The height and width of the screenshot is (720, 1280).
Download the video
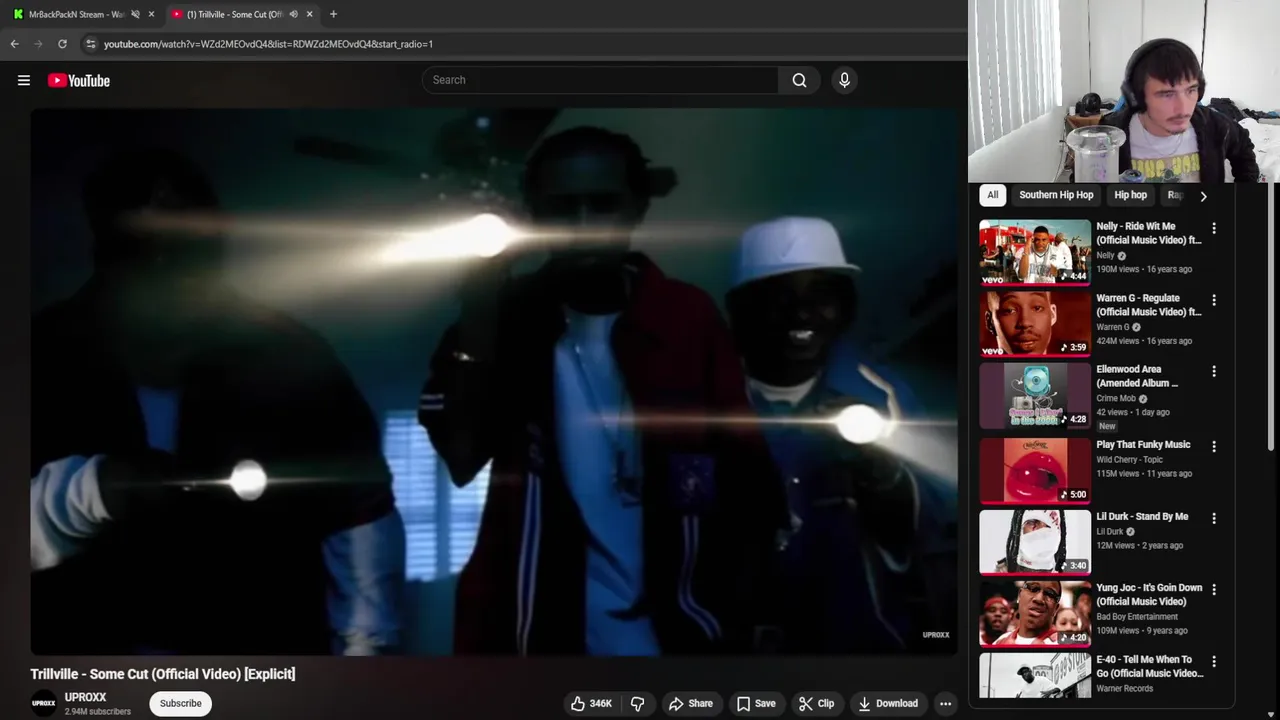[x=888, y=703]
